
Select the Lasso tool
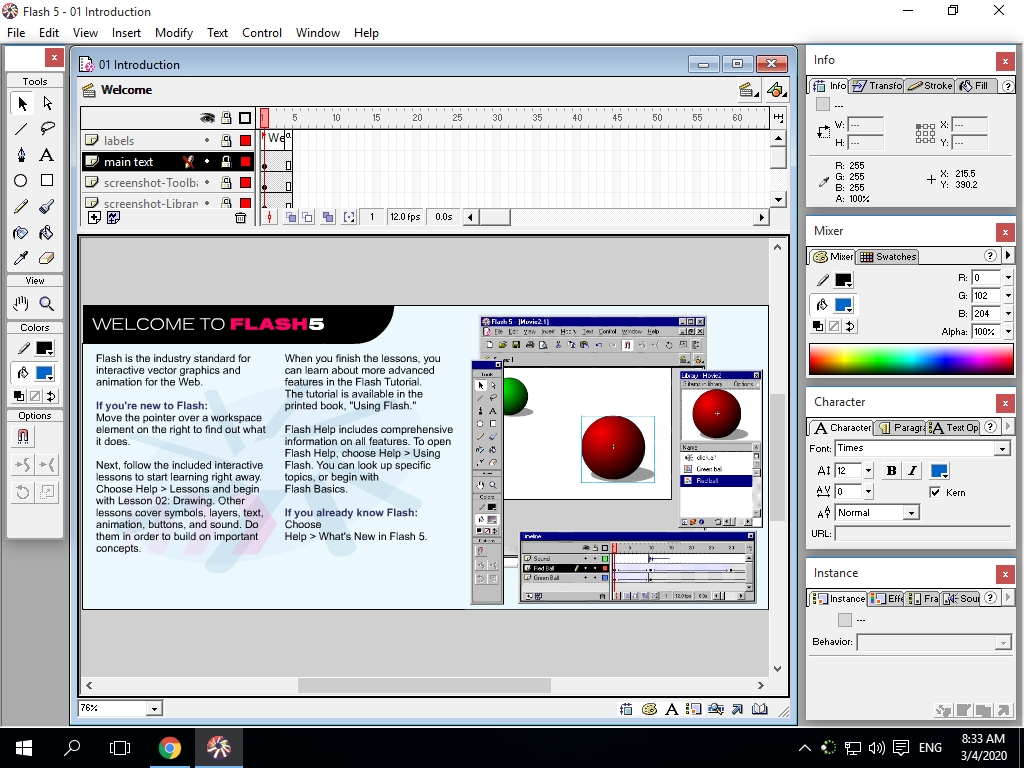[47, 129]
